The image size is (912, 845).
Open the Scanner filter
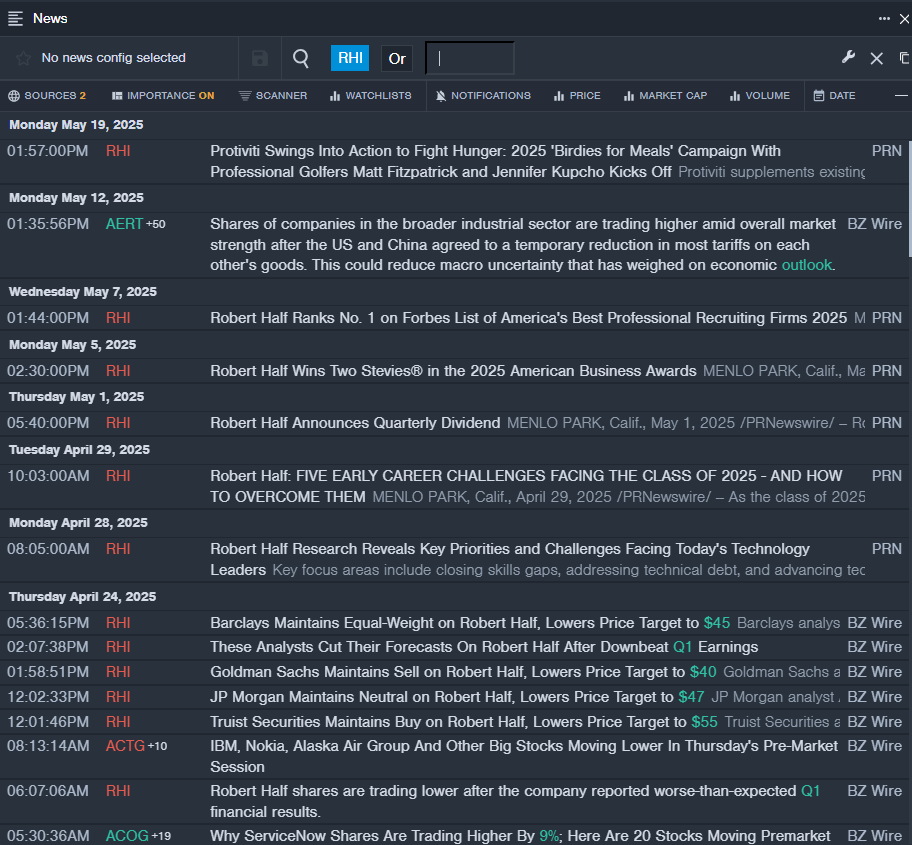[x=273, y=95]
